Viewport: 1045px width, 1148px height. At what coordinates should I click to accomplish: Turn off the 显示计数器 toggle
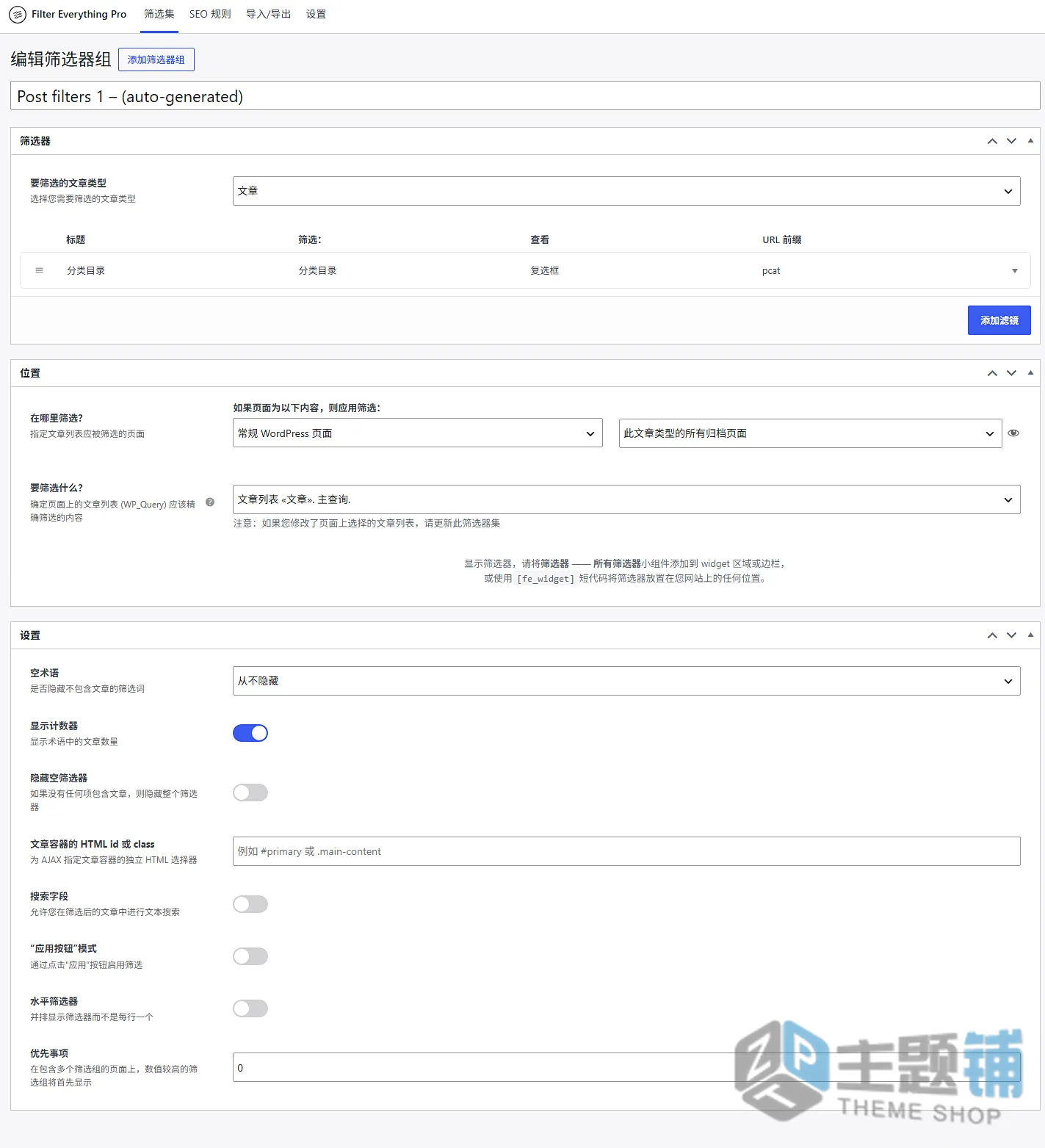[250, 733]
